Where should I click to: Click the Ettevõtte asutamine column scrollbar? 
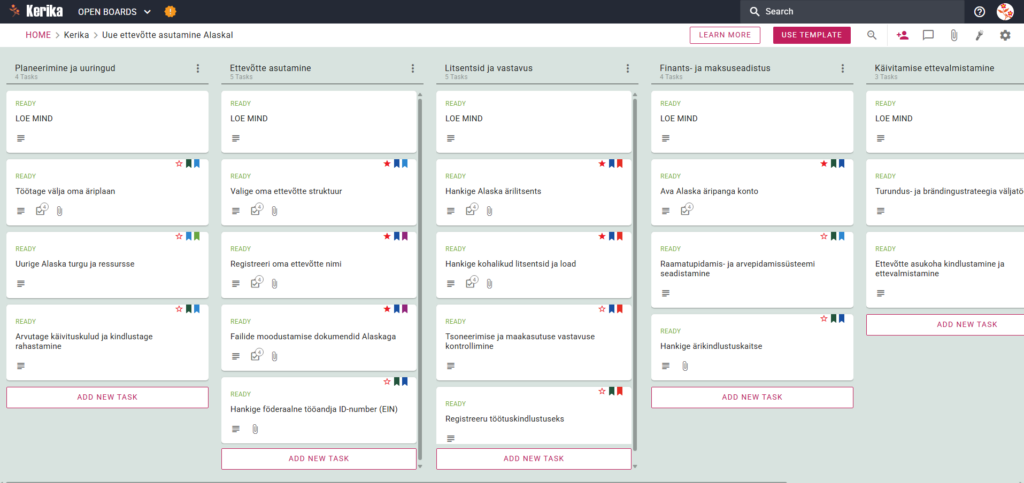pos(420,277)
